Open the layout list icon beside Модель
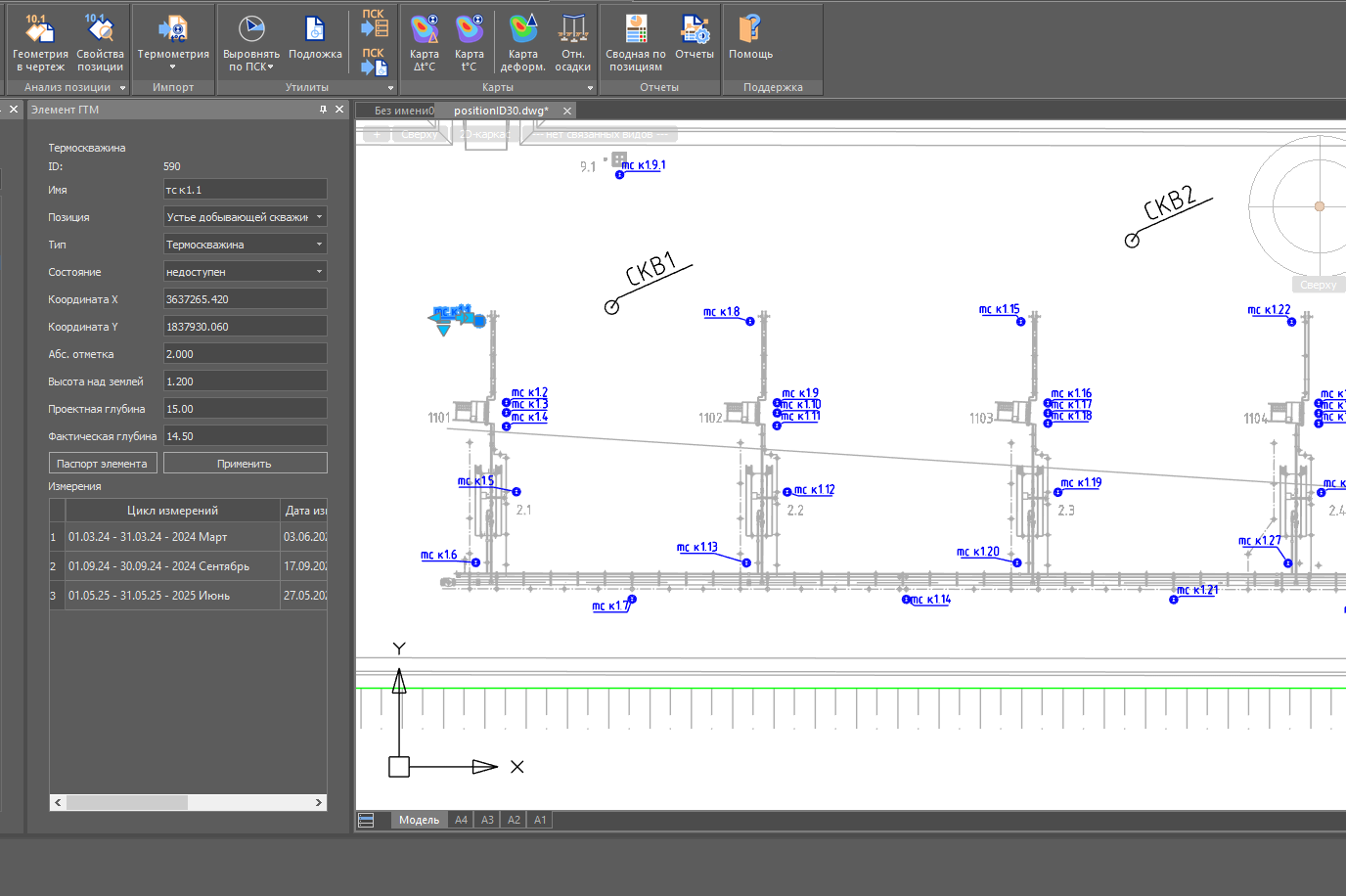The height and width of the screenshot is (896, 1346). coord(366,820)
